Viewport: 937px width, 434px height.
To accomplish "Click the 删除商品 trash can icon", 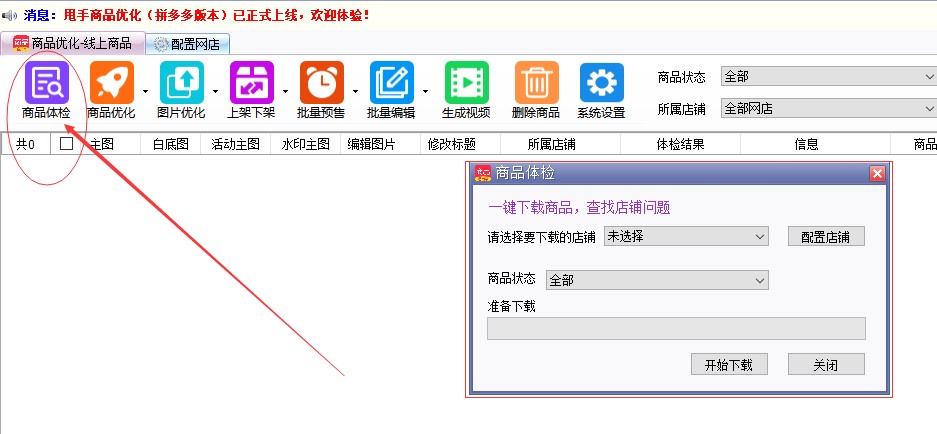I will tap(537, 82).
